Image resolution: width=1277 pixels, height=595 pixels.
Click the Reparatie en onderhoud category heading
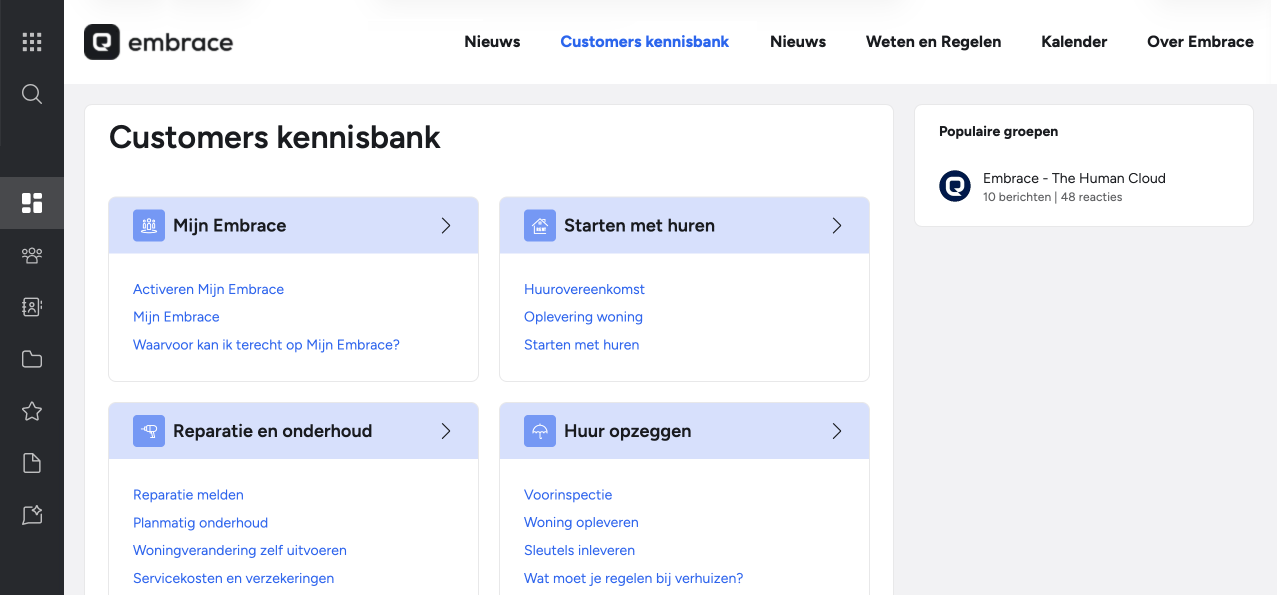[x=272, y=431]
